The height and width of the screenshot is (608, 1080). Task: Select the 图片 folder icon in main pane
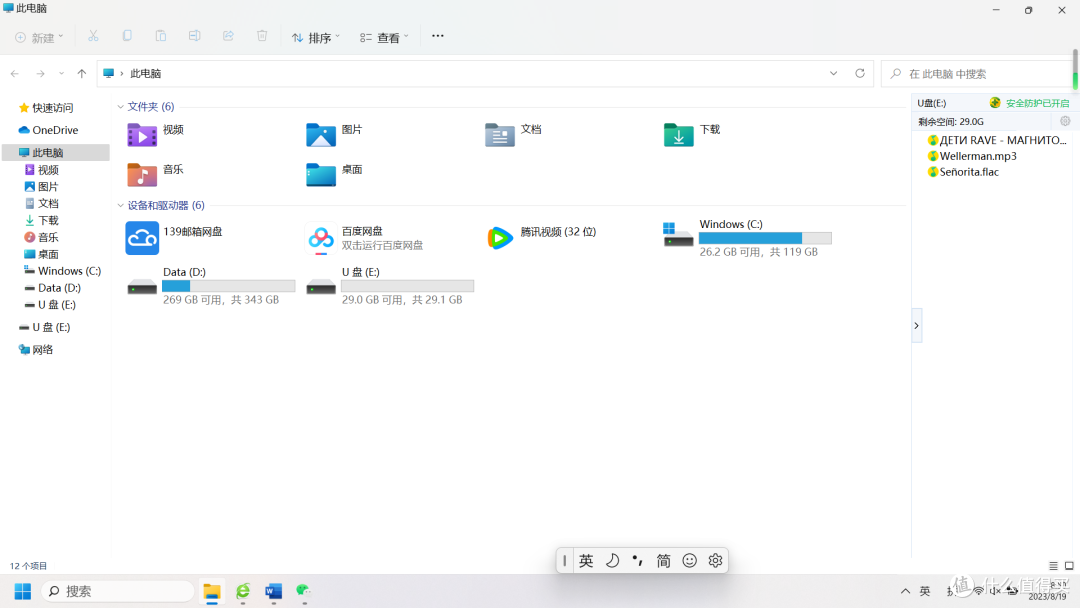pos(321,135)
